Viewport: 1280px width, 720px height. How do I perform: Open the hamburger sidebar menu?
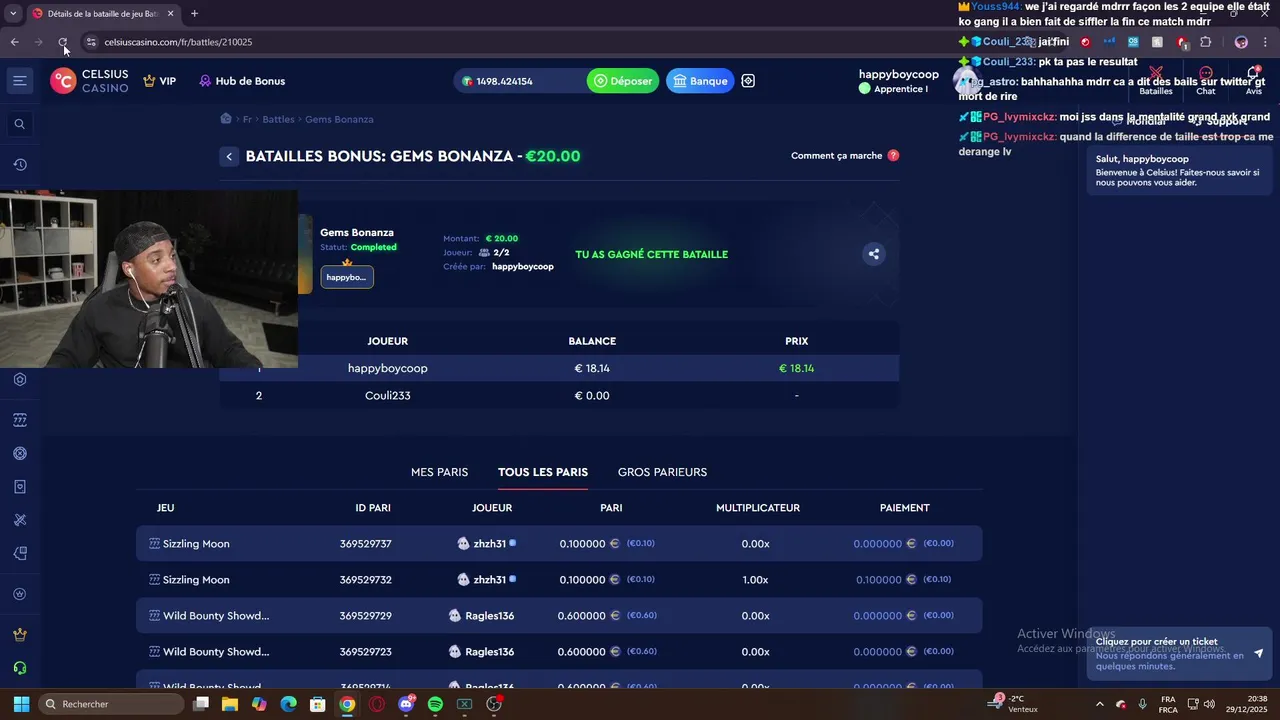[19, 81]
